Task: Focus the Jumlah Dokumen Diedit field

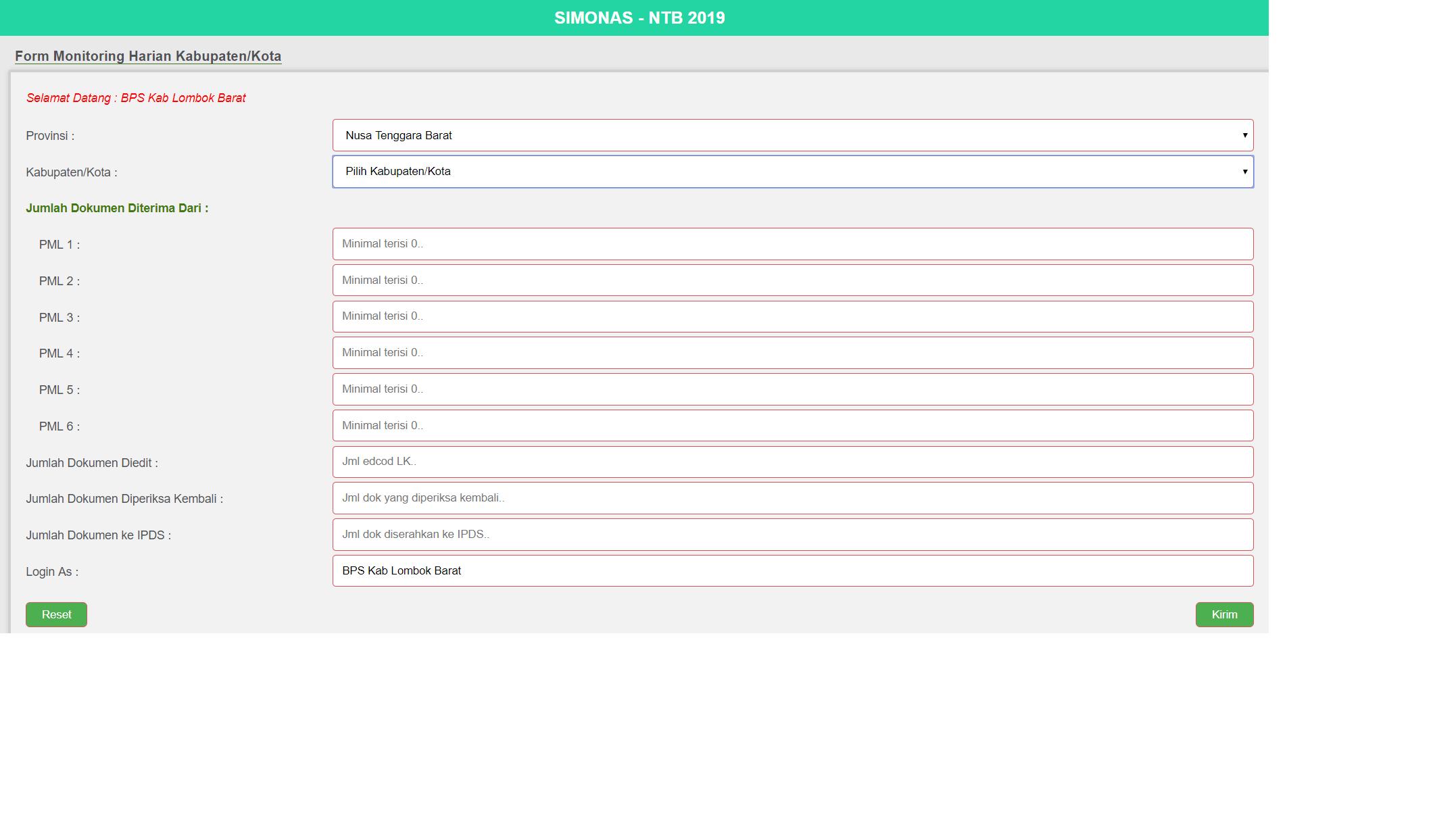Action: pyautogui.click(x=793, y=462)
